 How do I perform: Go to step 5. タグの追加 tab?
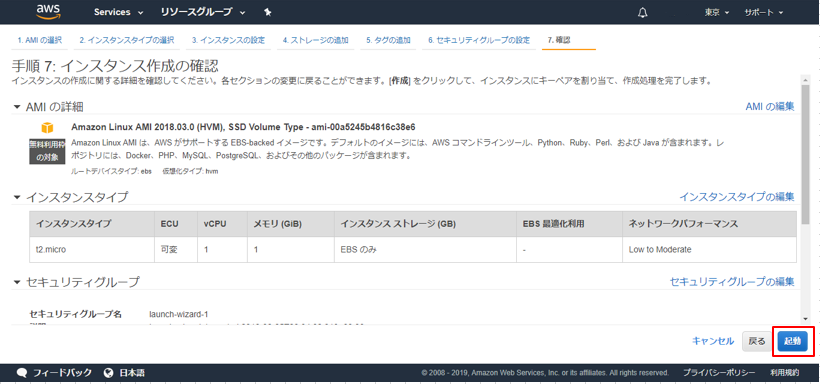[388, 40]
